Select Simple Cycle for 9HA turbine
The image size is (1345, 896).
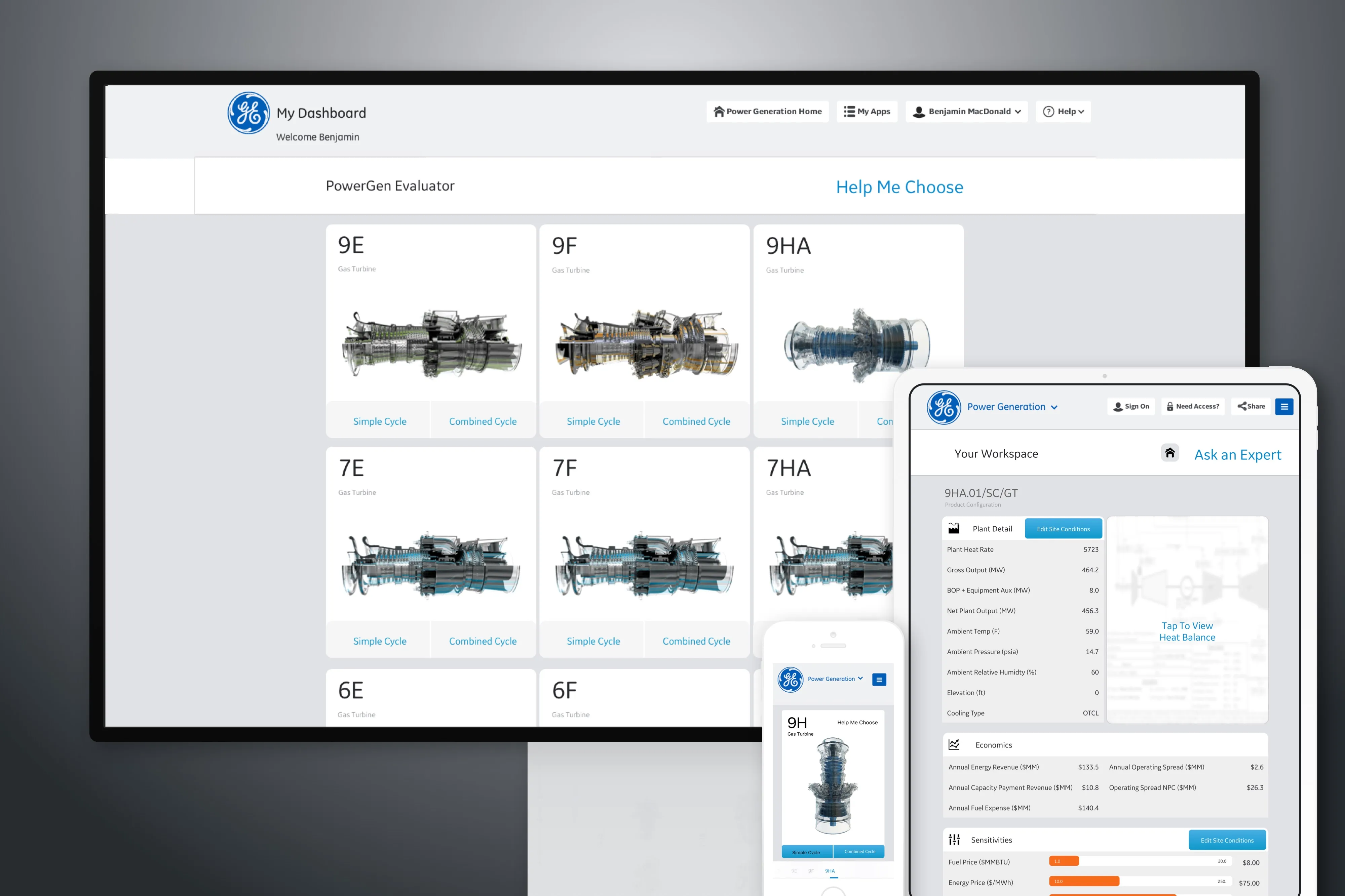pyautogui.click(x=807, y=421)
